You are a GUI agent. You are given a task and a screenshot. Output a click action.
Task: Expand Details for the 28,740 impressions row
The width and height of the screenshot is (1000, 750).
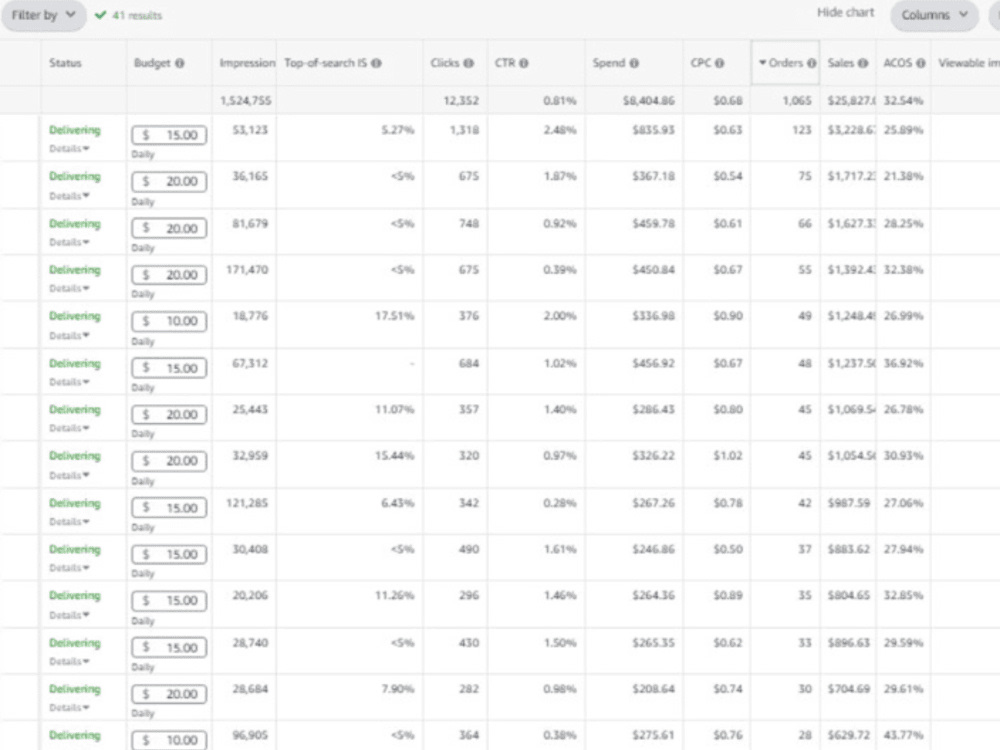69,661
